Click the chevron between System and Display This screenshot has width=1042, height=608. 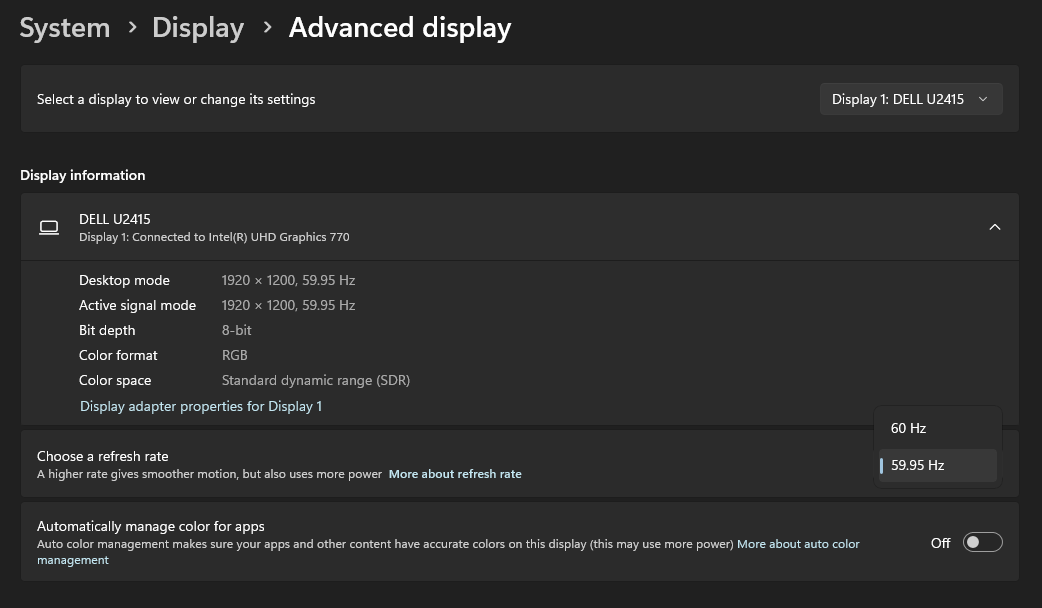coord(132,28)
